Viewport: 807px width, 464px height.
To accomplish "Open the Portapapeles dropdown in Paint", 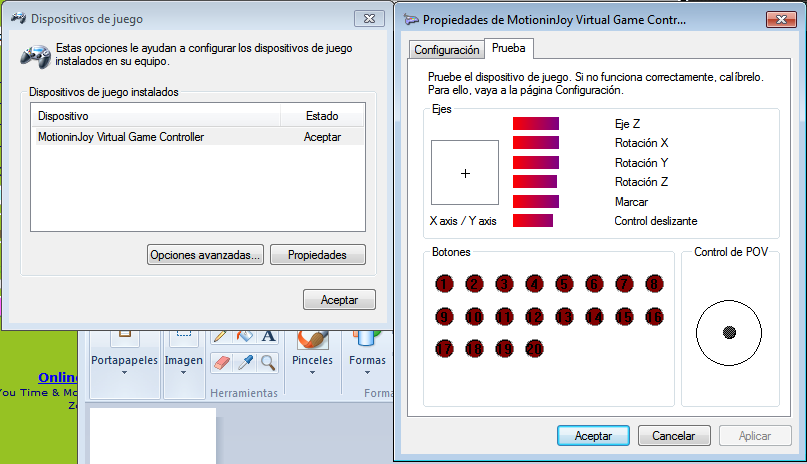I will tap(125, 364).
